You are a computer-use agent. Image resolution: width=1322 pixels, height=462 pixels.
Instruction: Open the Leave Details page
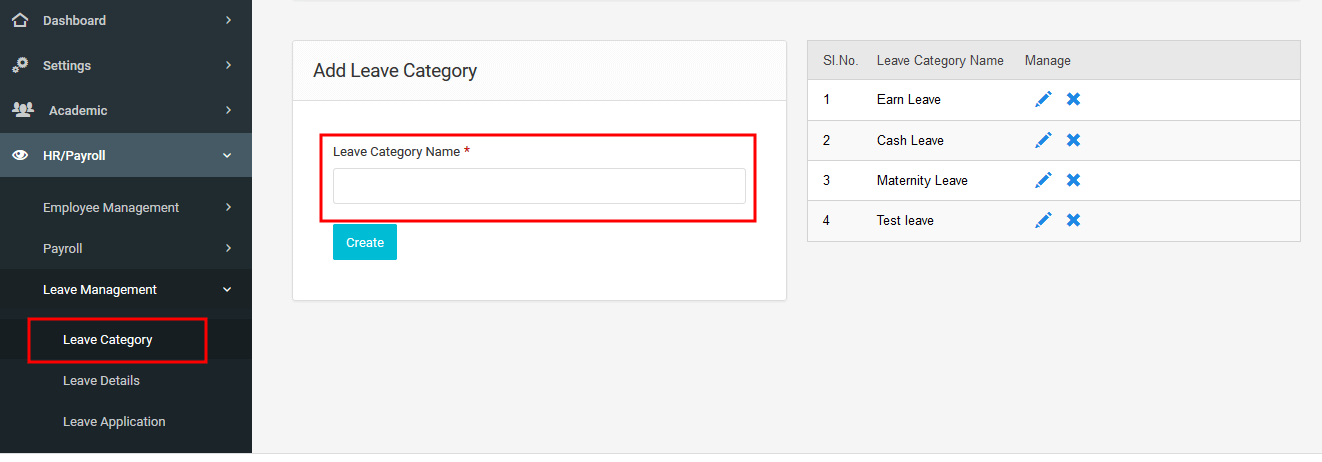click(101, 380)
